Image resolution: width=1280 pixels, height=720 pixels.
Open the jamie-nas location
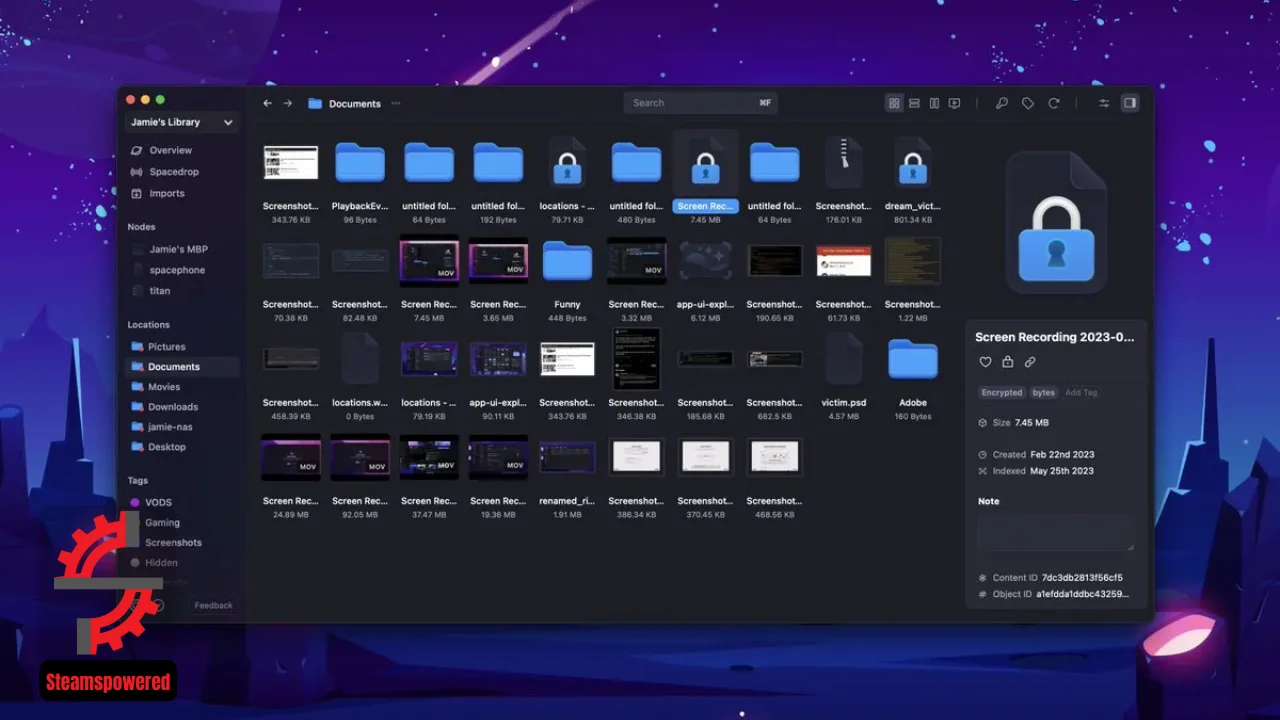170,427
